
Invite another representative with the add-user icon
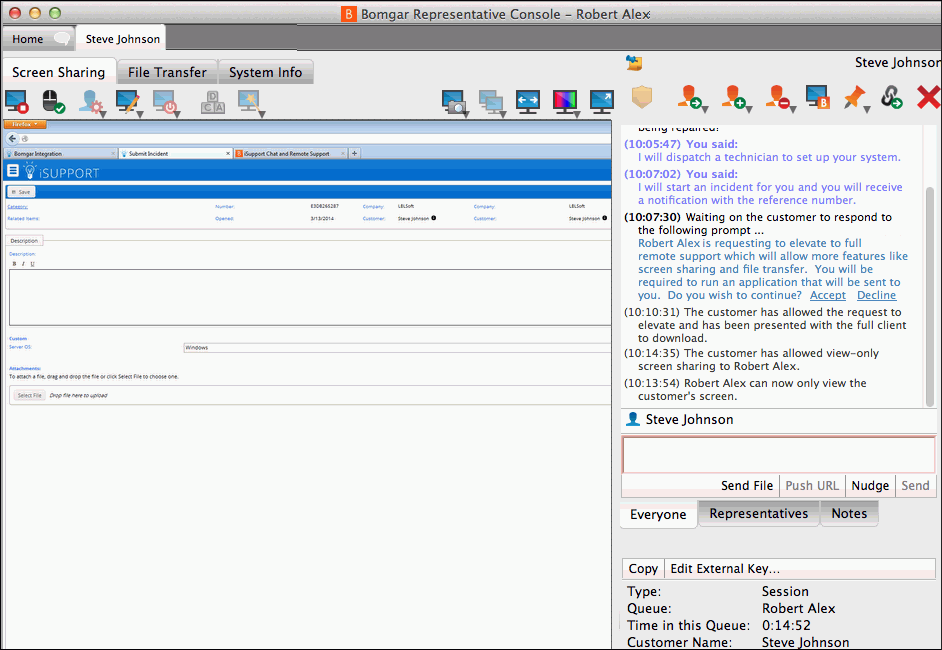click(732, 100)
